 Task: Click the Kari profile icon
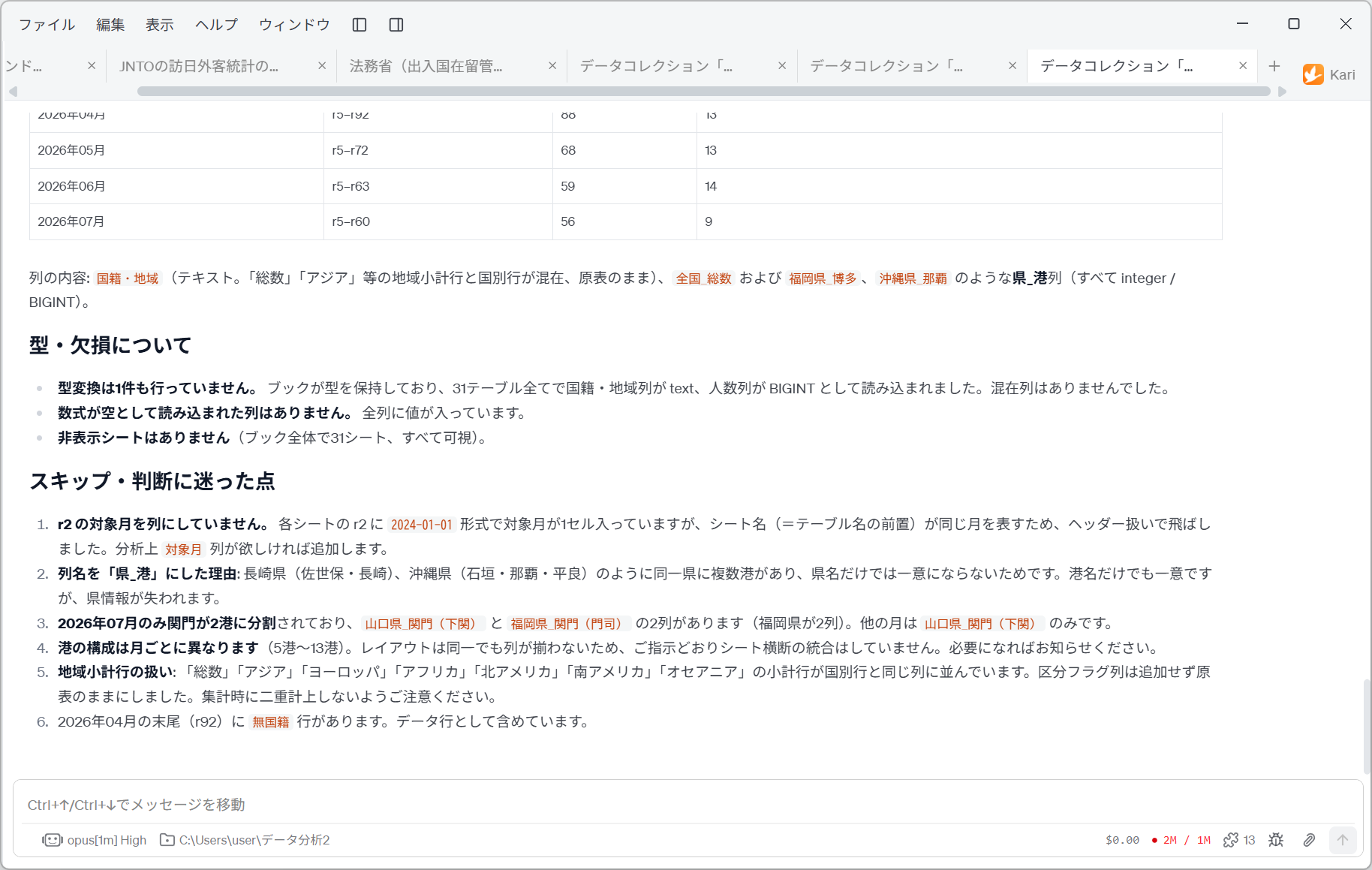[x=1313, y=74]
